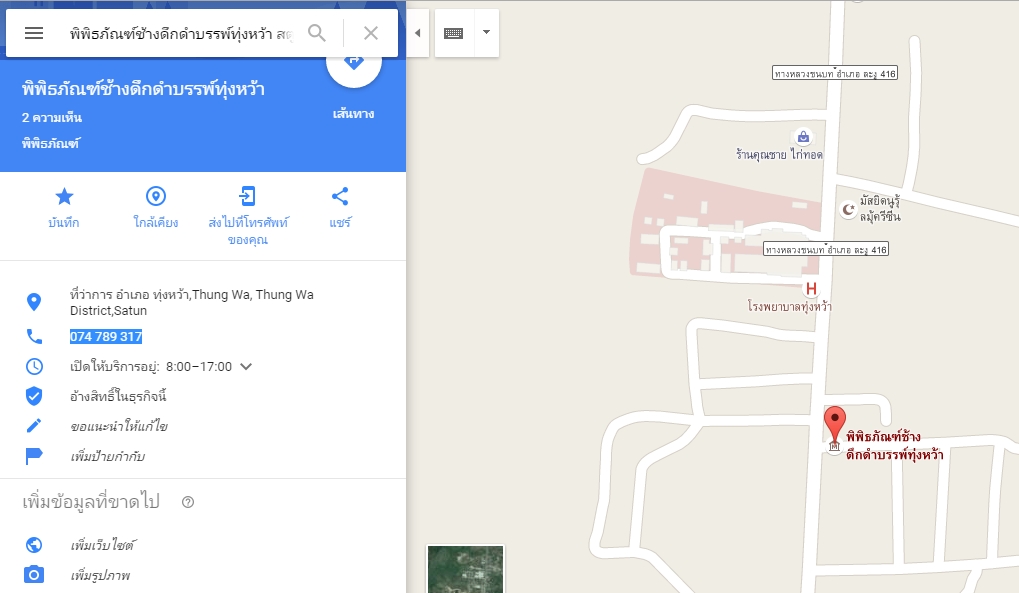This screenshot has height=593, width=1019.
Task: Click the suggest an edit pencil item
Action: (119, 427)
